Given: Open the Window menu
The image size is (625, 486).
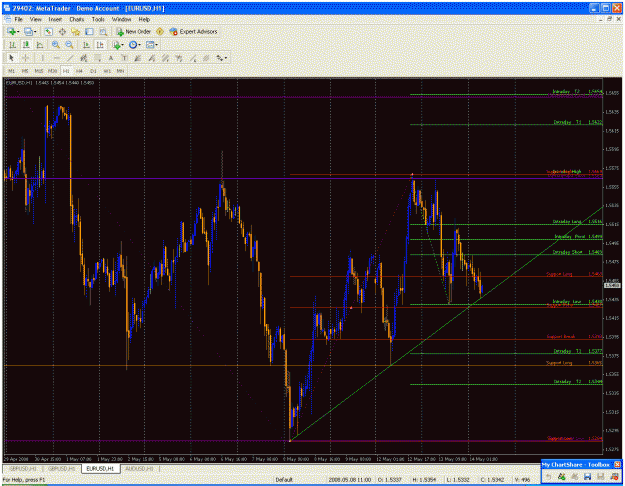Looking at the screenshot, I should (x=121, y=19).
